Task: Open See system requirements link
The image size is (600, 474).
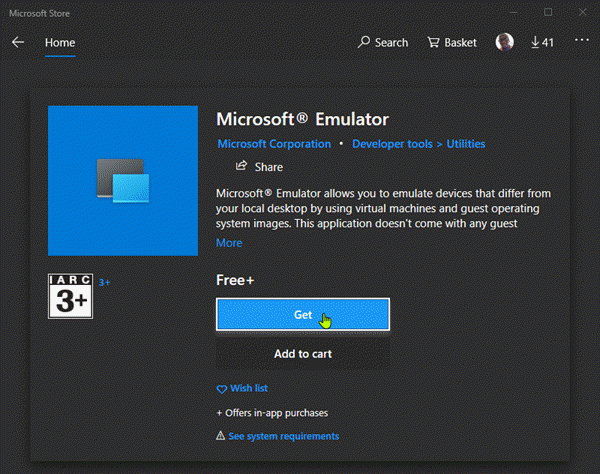Action: click(x=283, y=436)
